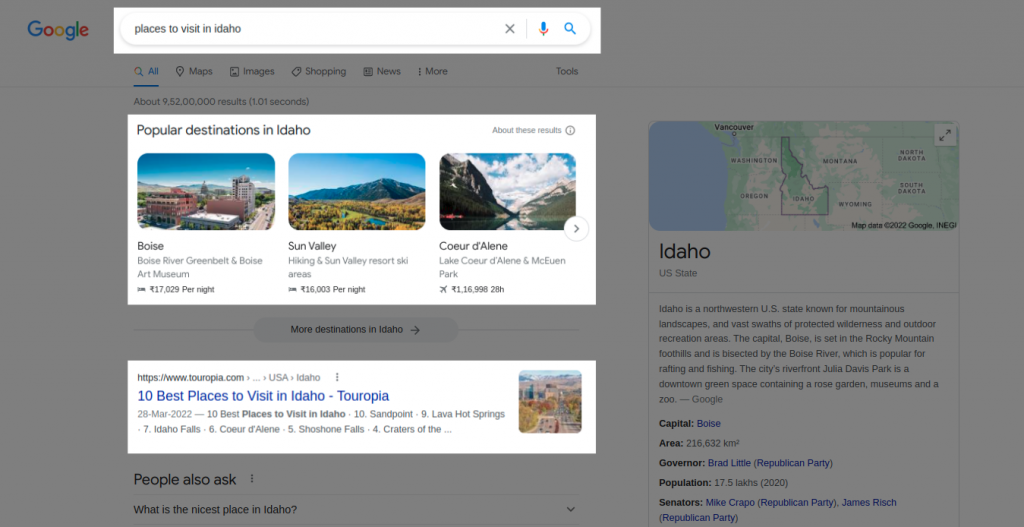The height and width of the screenshot is (527, 1024).
Task: Show next destinations with carousel arrow
Action: click(576, 229)
